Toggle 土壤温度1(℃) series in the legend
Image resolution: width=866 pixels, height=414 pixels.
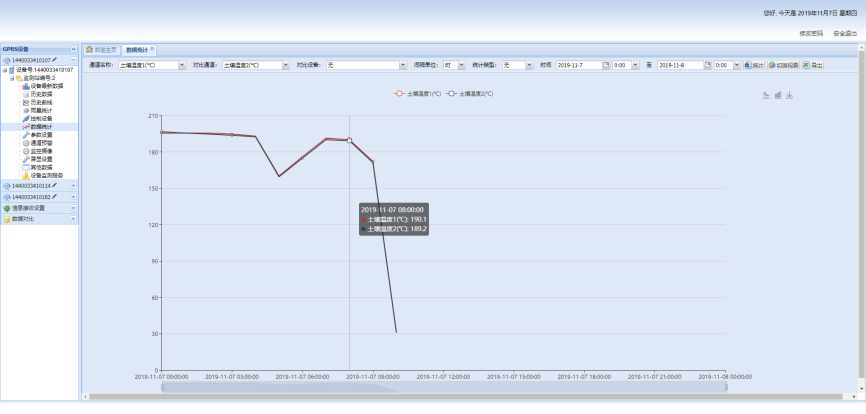pos(417,93)
